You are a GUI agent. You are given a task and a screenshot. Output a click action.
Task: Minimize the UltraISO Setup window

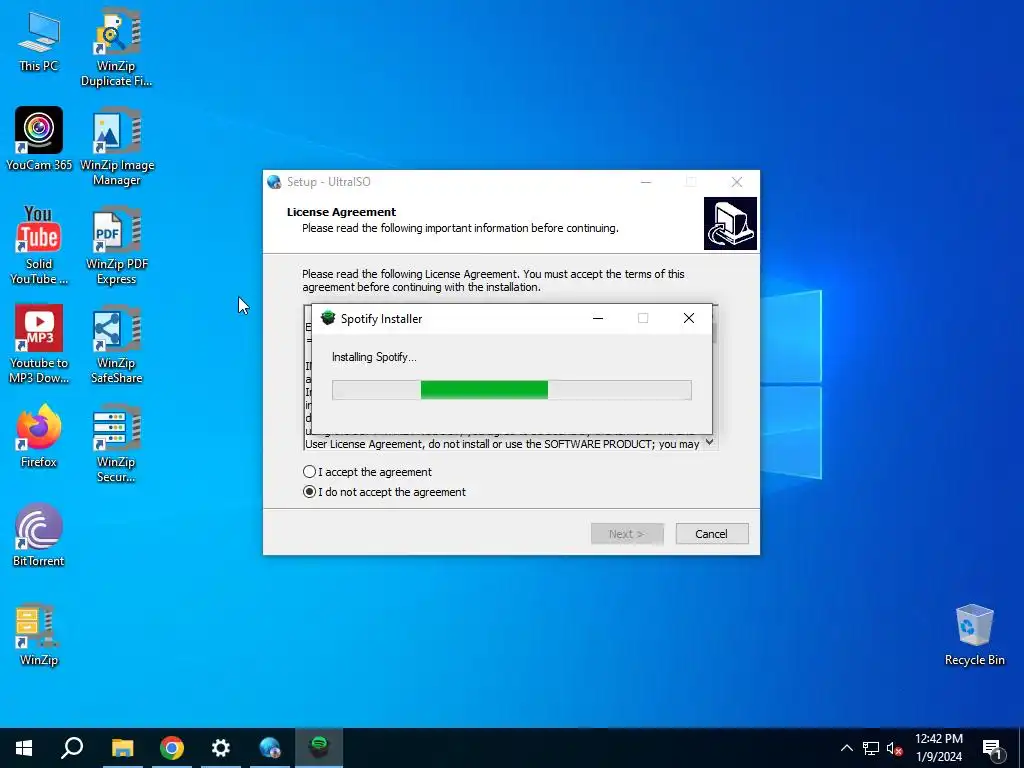tap(646, 182)
